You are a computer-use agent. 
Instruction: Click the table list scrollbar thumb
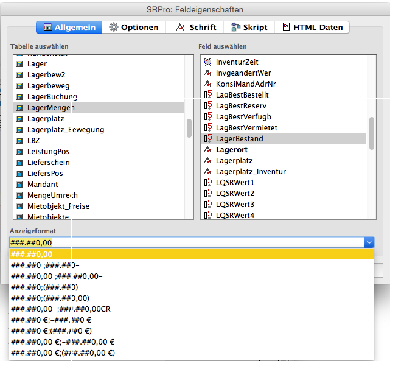click(x=189, y=128)
